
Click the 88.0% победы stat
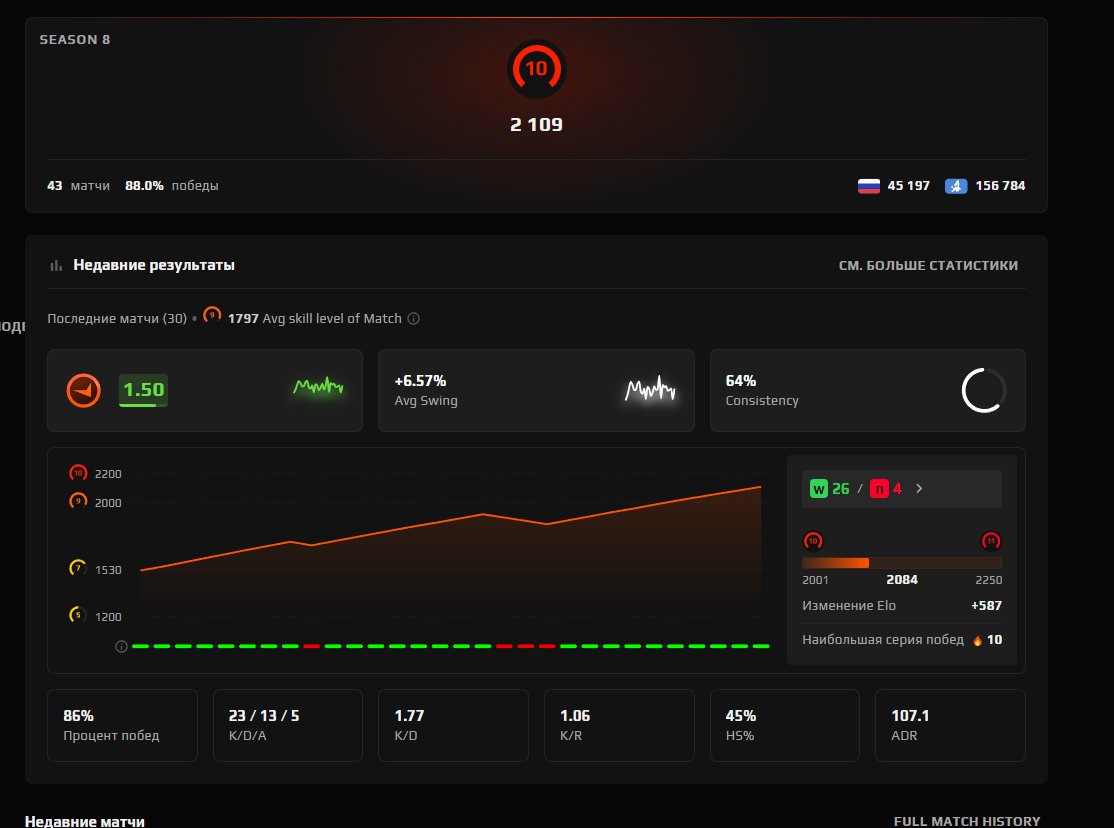point(172,186)
